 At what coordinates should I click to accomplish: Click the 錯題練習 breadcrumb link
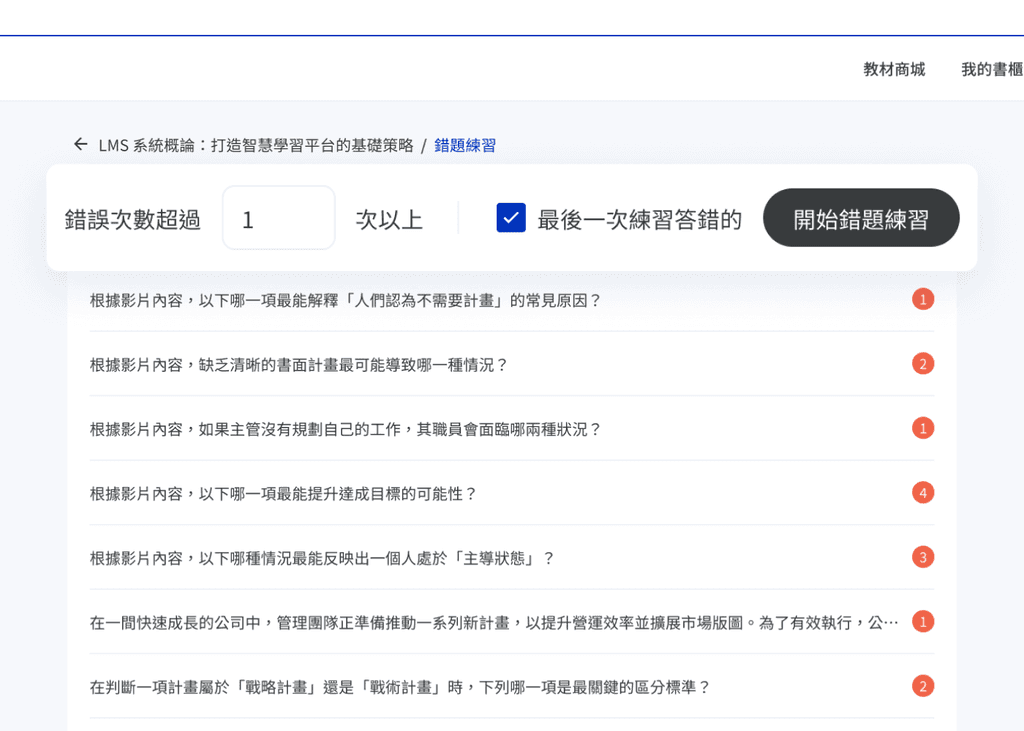pos(465,145)
